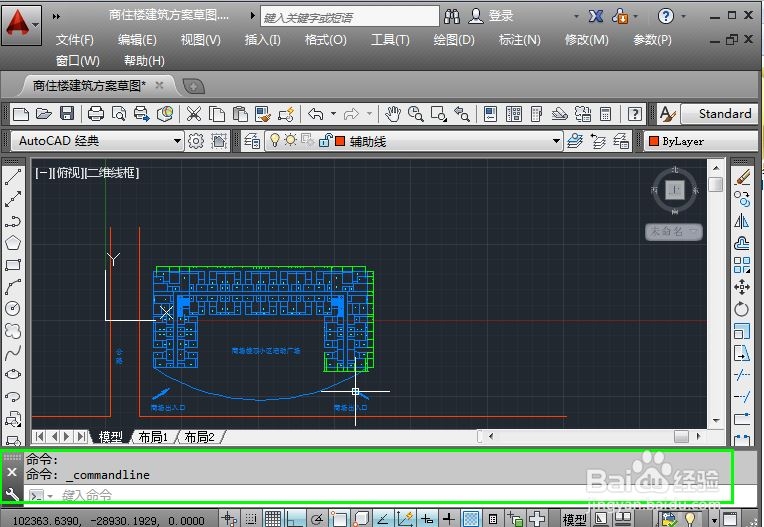Image resolution: width=764 pixels, height=527 pixels.
Task: Toggle Lineweight display in status bar
Action: coord(449,519)
